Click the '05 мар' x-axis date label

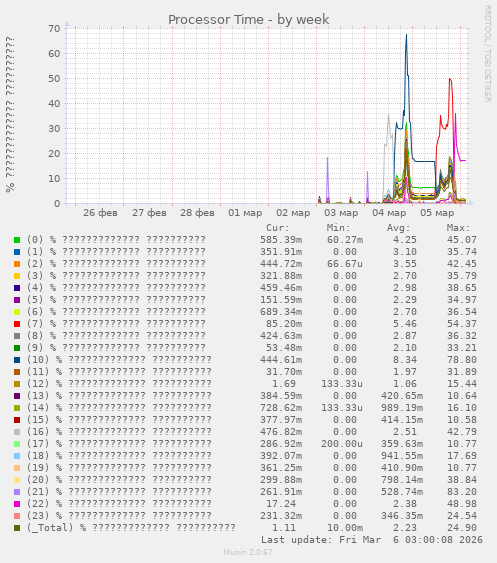437,213
